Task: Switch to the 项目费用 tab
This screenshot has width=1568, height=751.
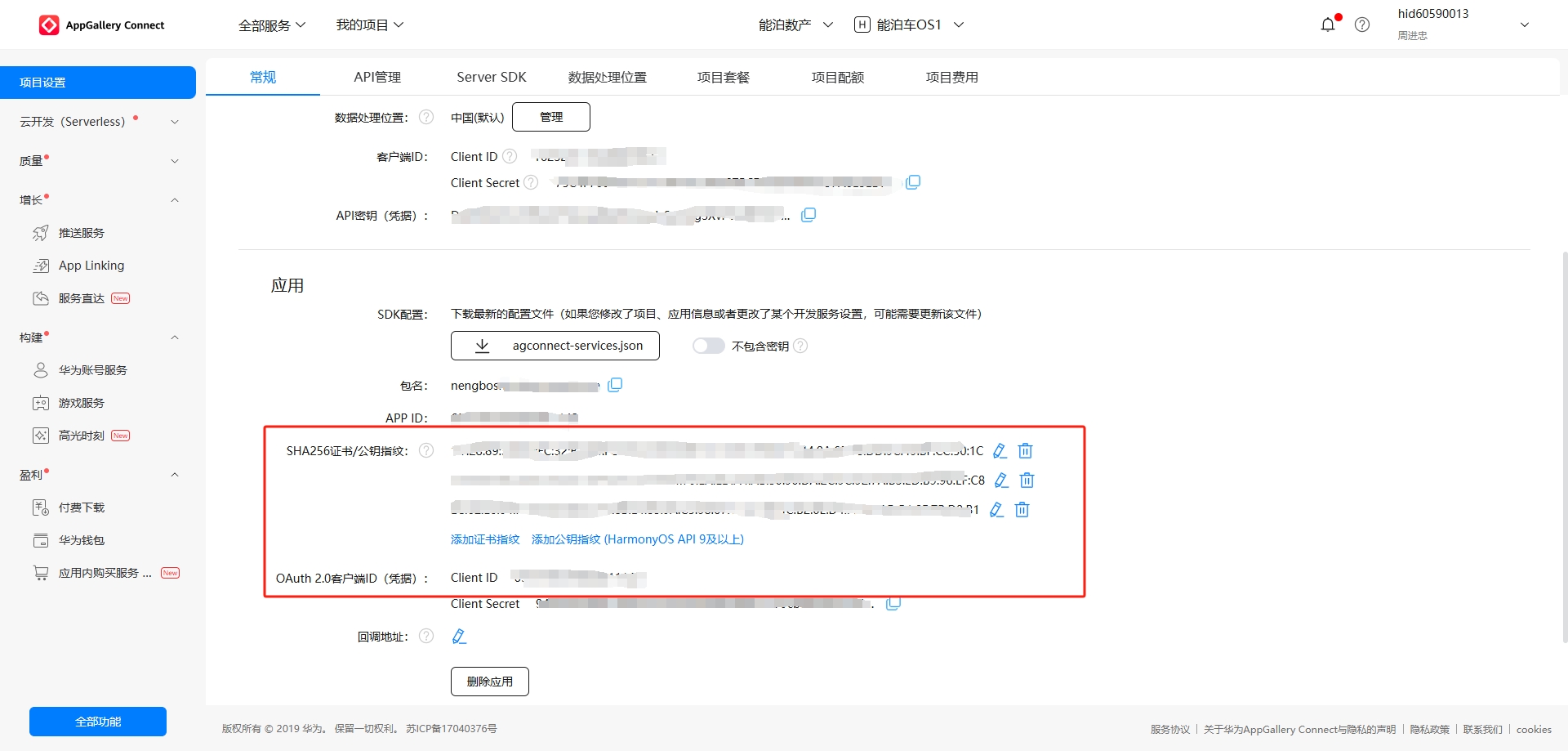Action: pyautogui.click(x=952, y=77)
